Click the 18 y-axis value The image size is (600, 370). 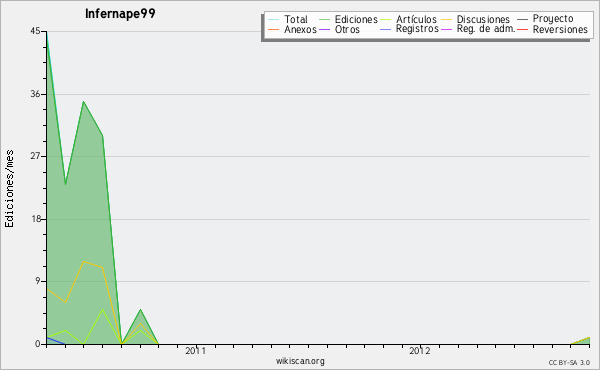pyautogui.click(x=35, y=219)
